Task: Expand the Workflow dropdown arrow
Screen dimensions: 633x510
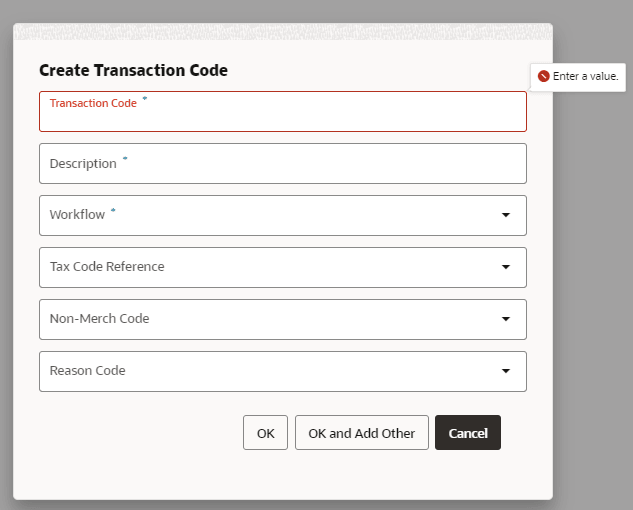Action: (x=505, y=215)
